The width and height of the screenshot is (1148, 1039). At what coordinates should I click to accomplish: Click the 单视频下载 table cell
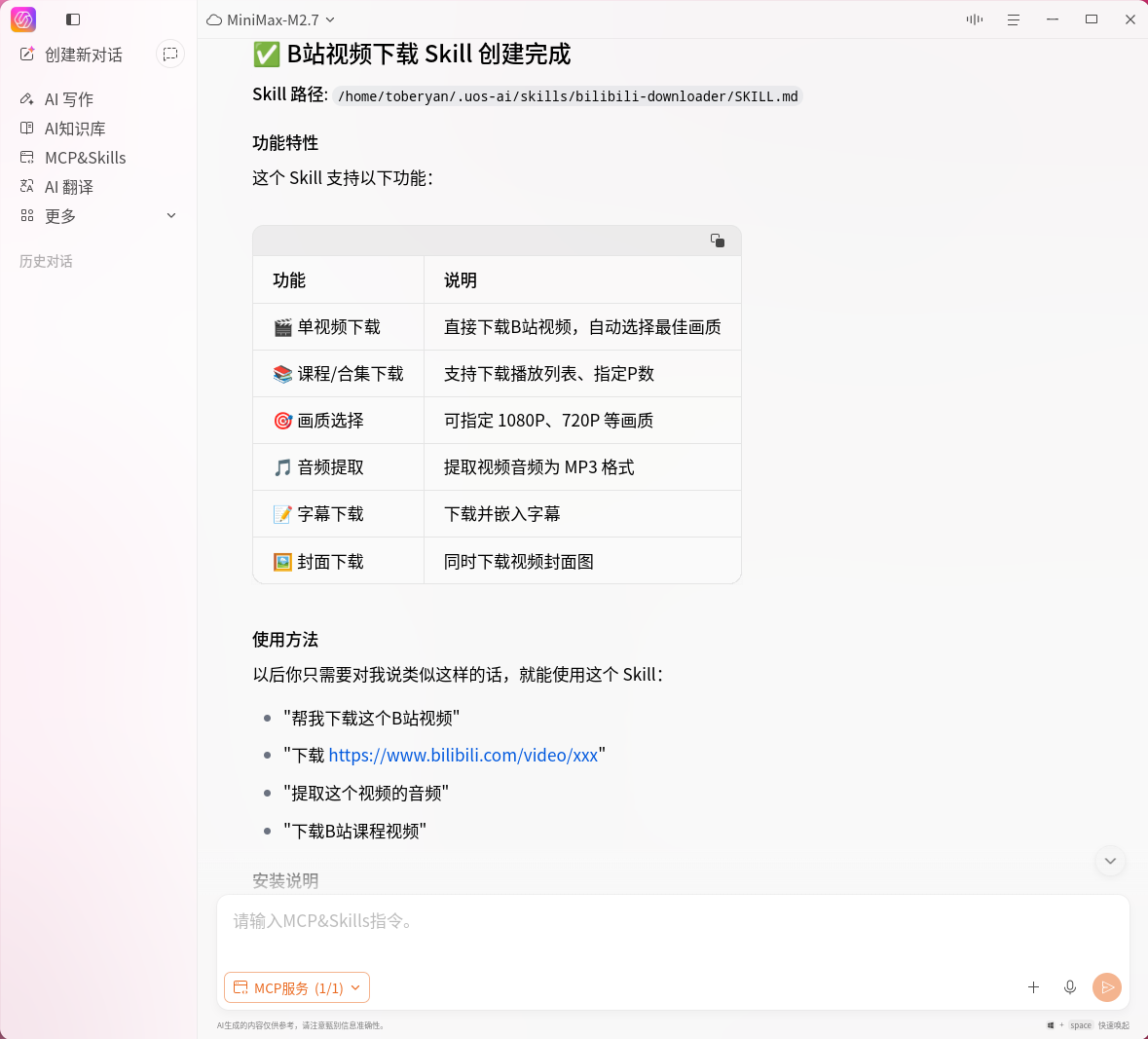point(338,327)
